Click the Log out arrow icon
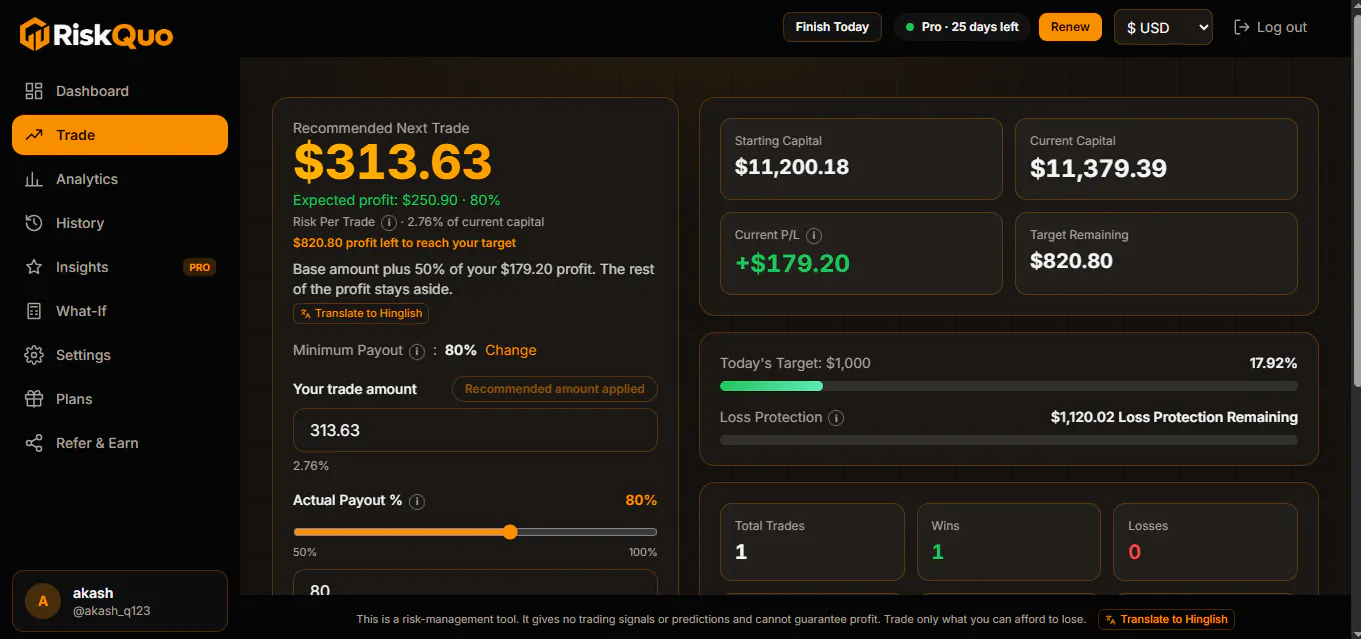Screen dimensions: 1361x639 [1242, 27]
